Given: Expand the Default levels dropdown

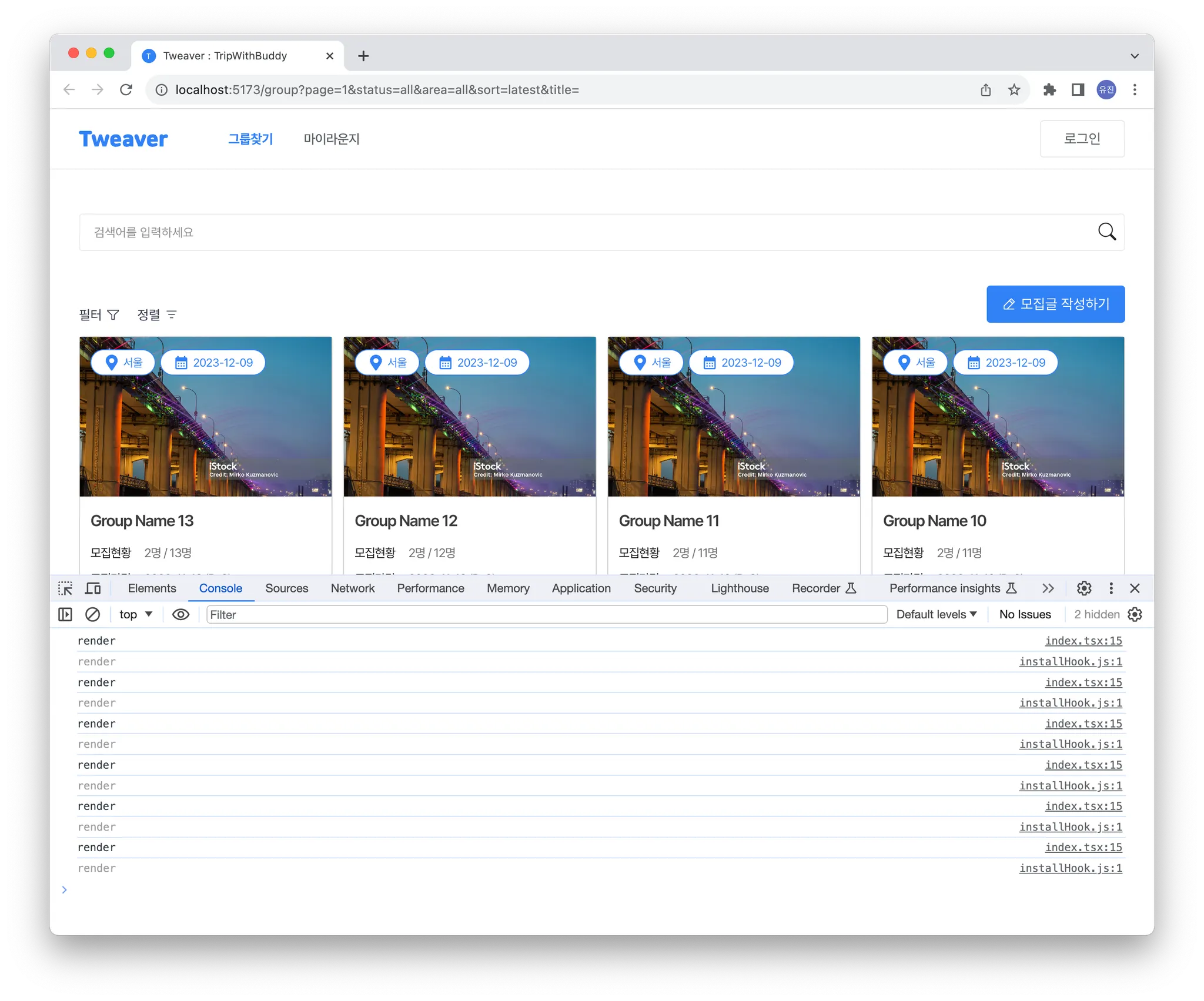Looking at the screenshot, I should [937, 614].
